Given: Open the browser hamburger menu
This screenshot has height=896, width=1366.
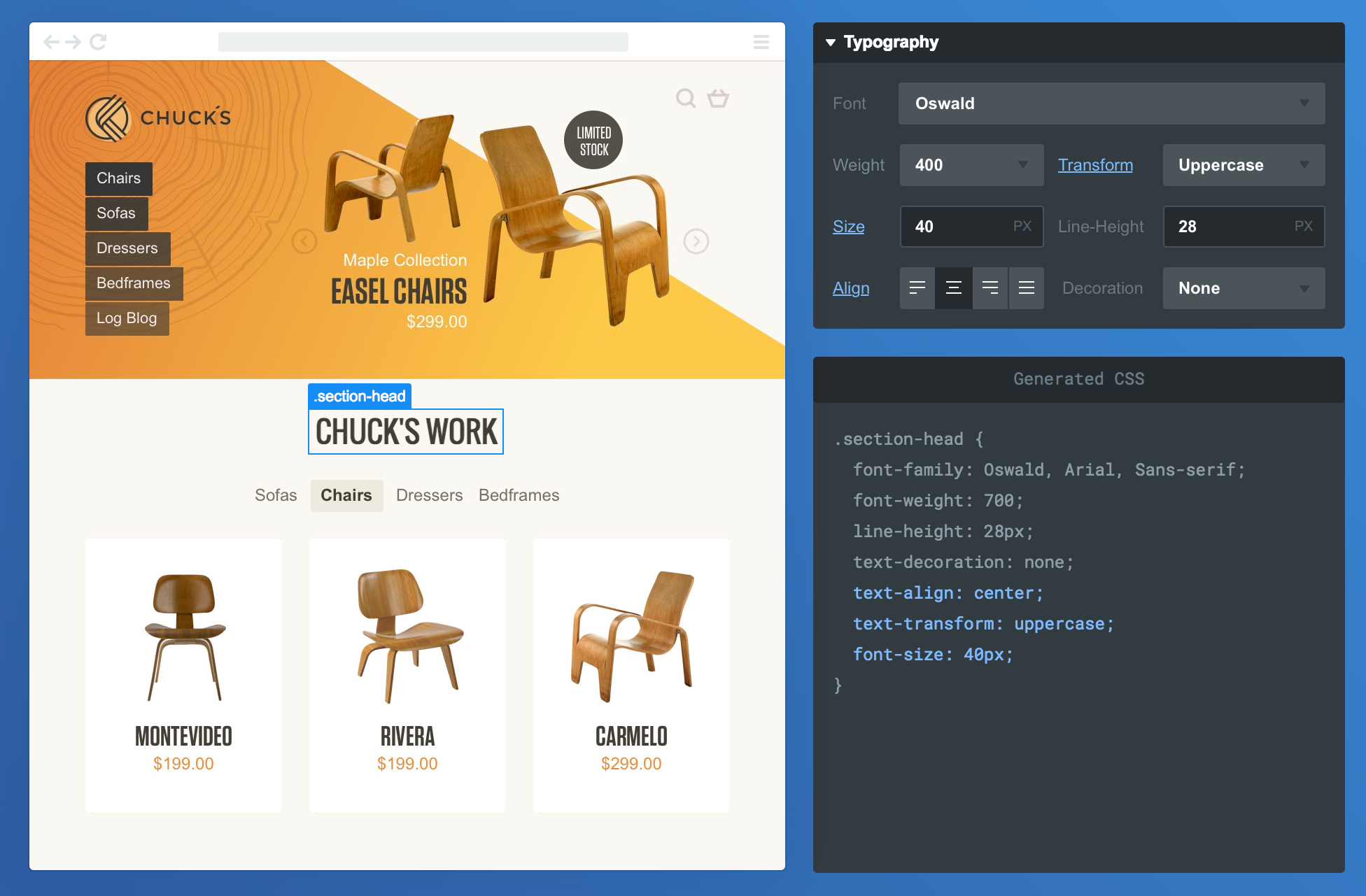Looking at the screenshot, I should [x=761, y=42].
